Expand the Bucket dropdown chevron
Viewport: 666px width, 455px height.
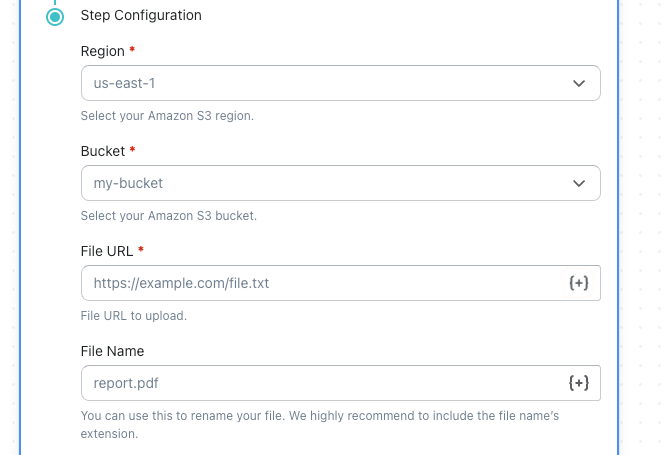[579, 184]
